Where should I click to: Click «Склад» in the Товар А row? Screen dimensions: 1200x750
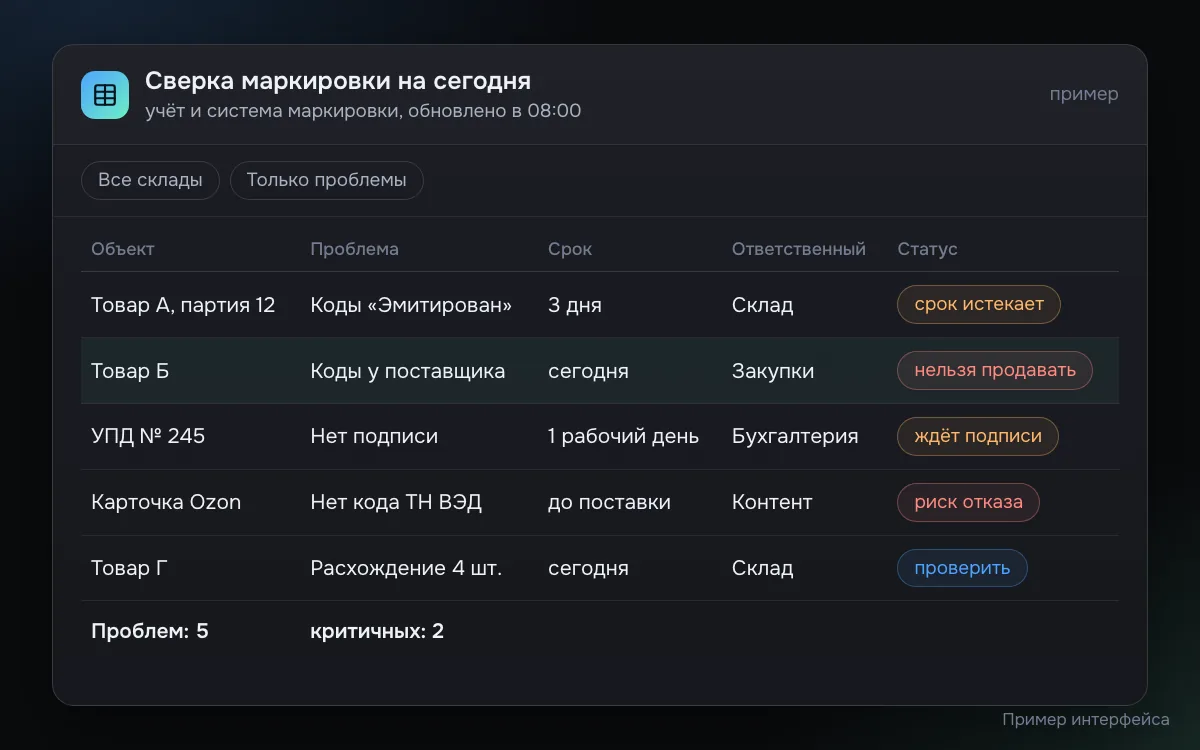(763, 305)
